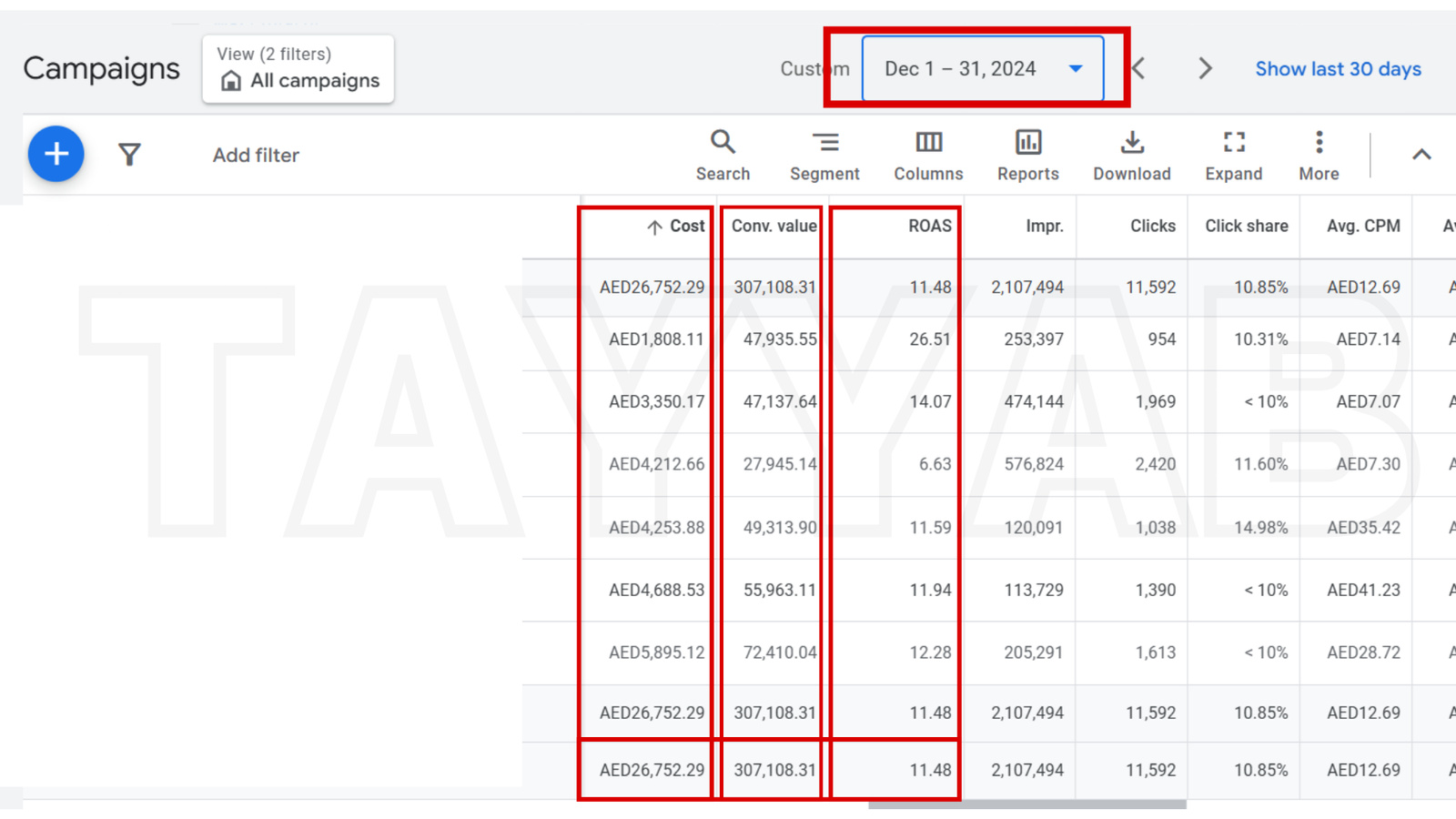Viewport: 1456px width, 819px height.
Task: Open the All campaigns view selector
Action: click(x=298, y=69)
